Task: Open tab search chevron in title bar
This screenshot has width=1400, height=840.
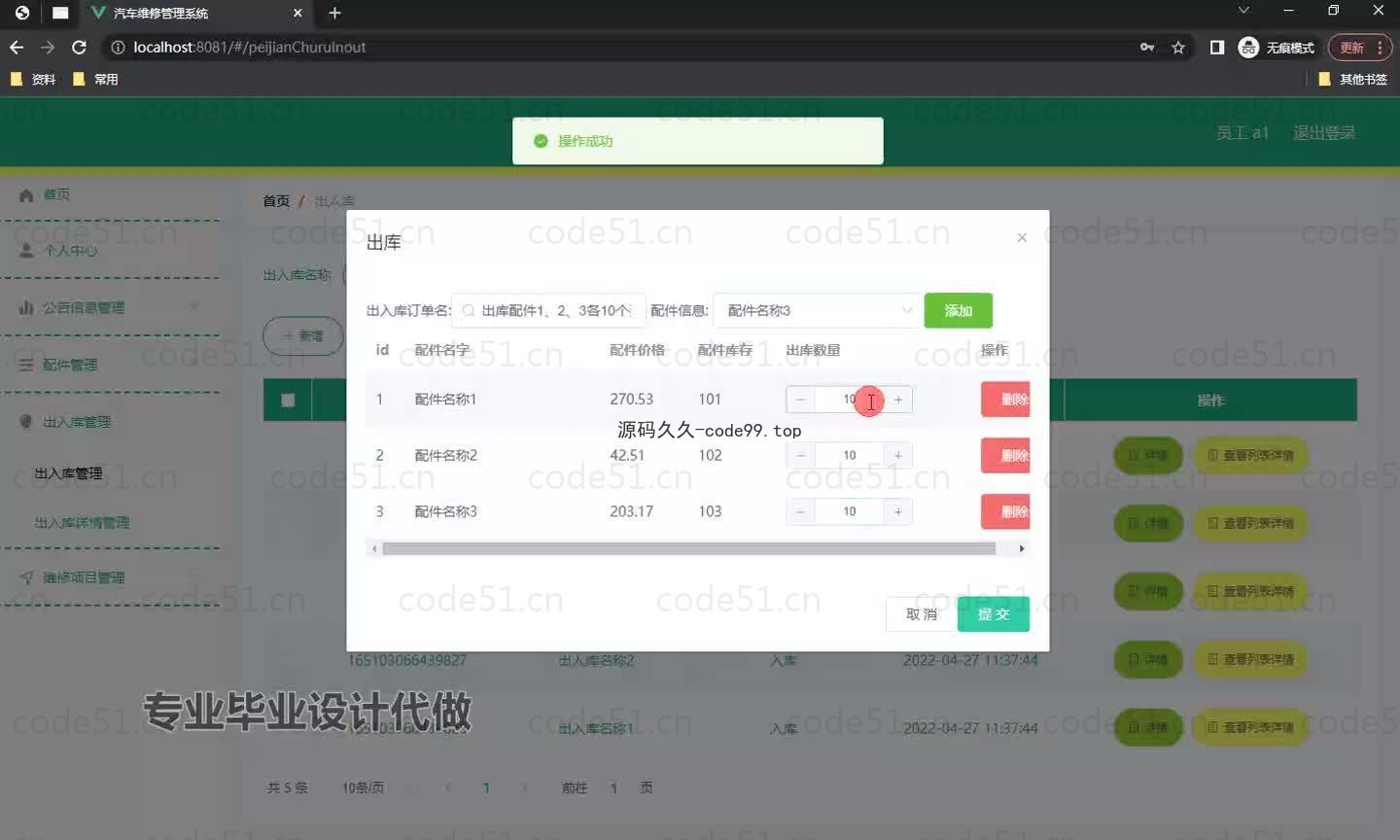Action: (x=1243, y=11)
